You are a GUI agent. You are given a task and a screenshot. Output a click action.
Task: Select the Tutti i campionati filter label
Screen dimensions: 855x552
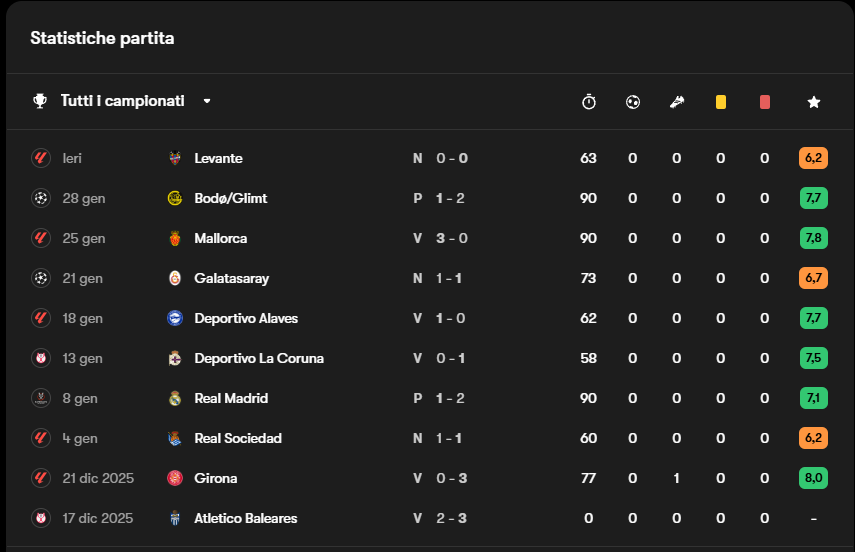122,101
